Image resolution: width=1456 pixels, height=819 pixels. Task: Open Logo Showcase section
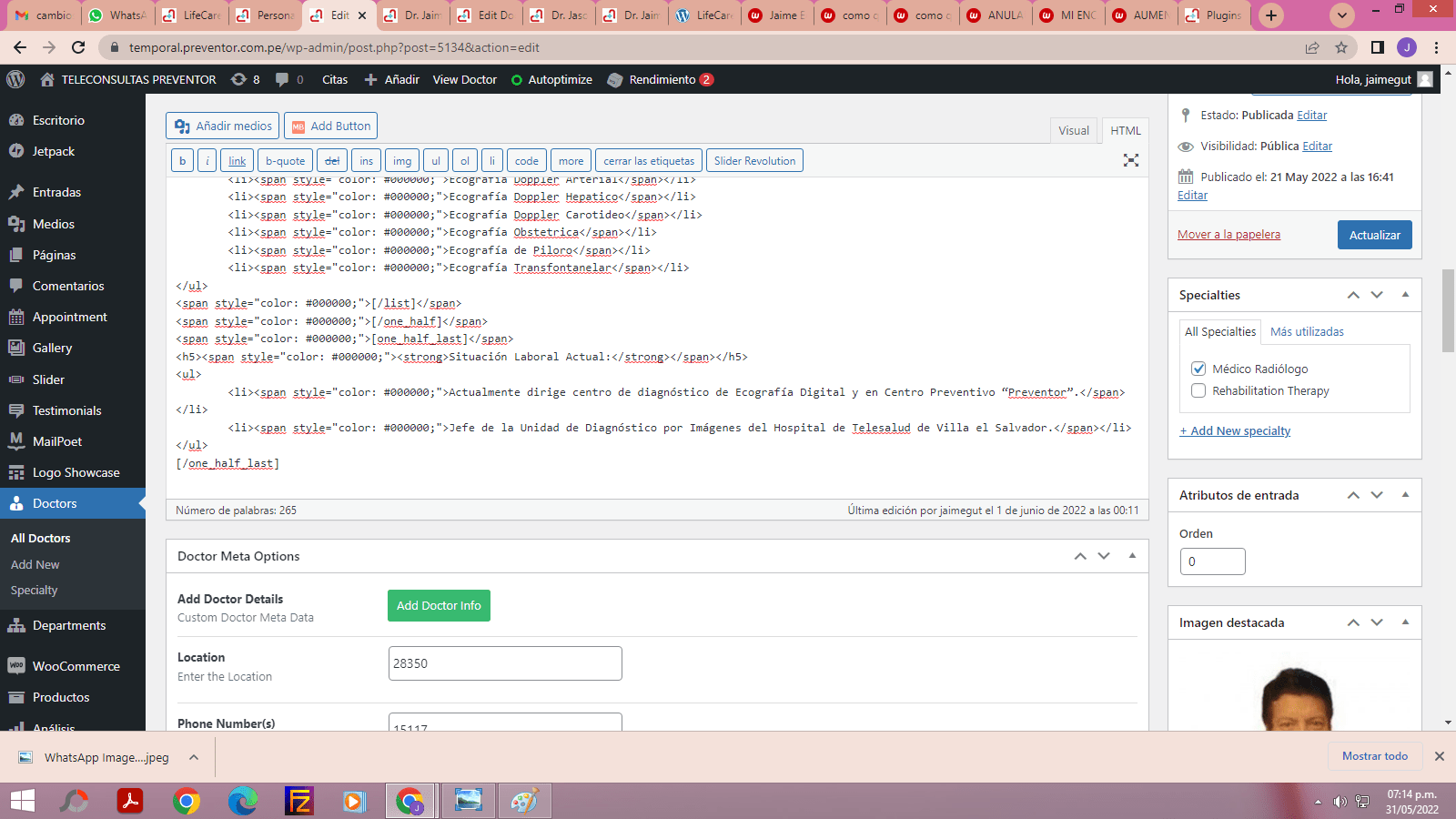[76, 472]
